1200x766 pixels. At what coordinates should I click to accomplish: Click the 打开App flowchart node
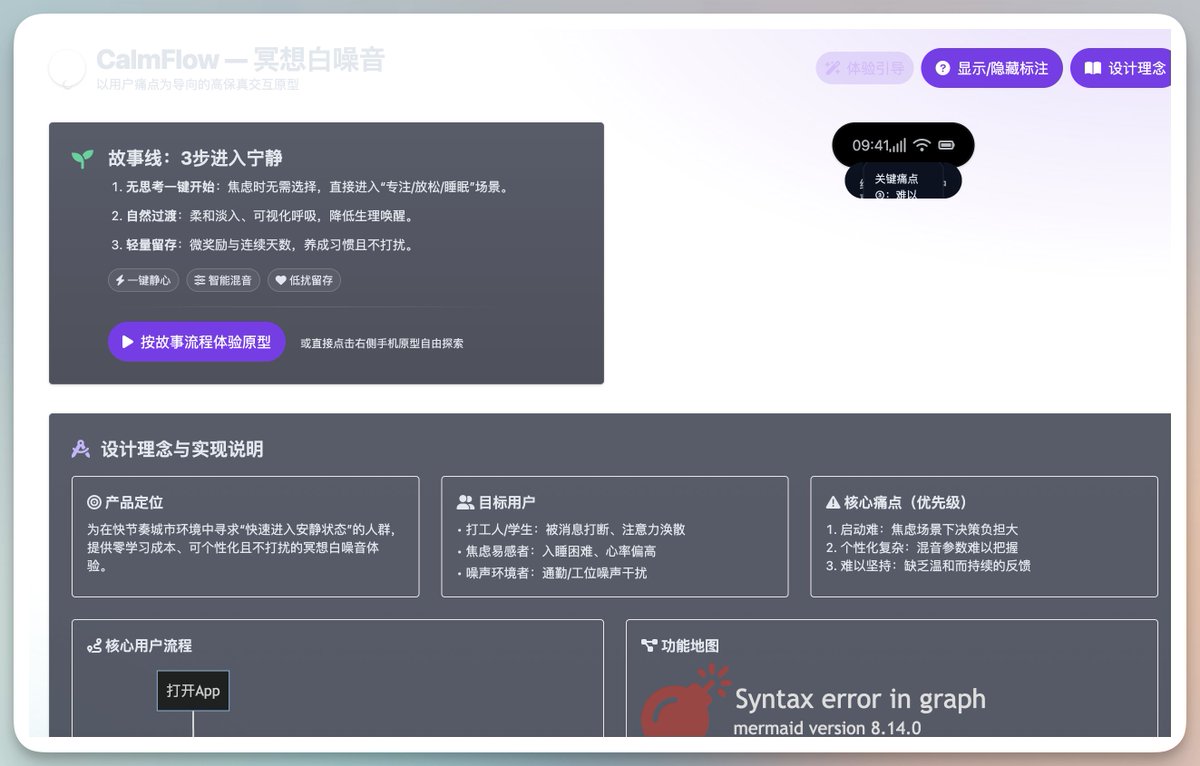point(193,690)
